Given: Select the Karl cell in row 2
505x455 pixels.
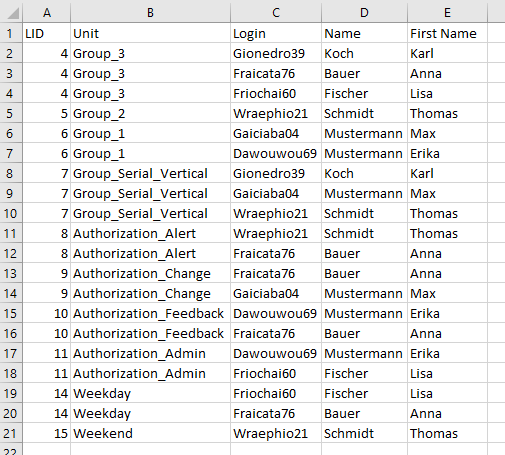Looking at the screenshot, I should 447,53.
